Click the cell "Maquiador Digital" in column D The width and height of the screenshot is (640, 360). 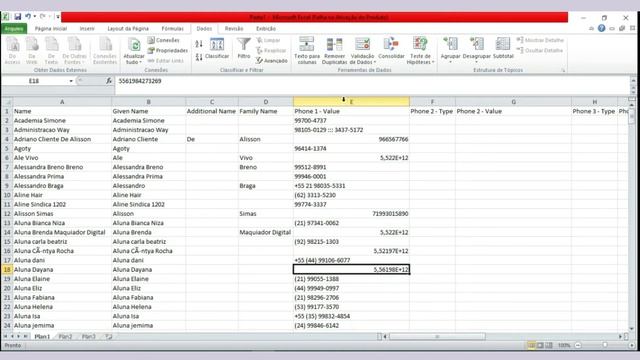click(265, 232)
